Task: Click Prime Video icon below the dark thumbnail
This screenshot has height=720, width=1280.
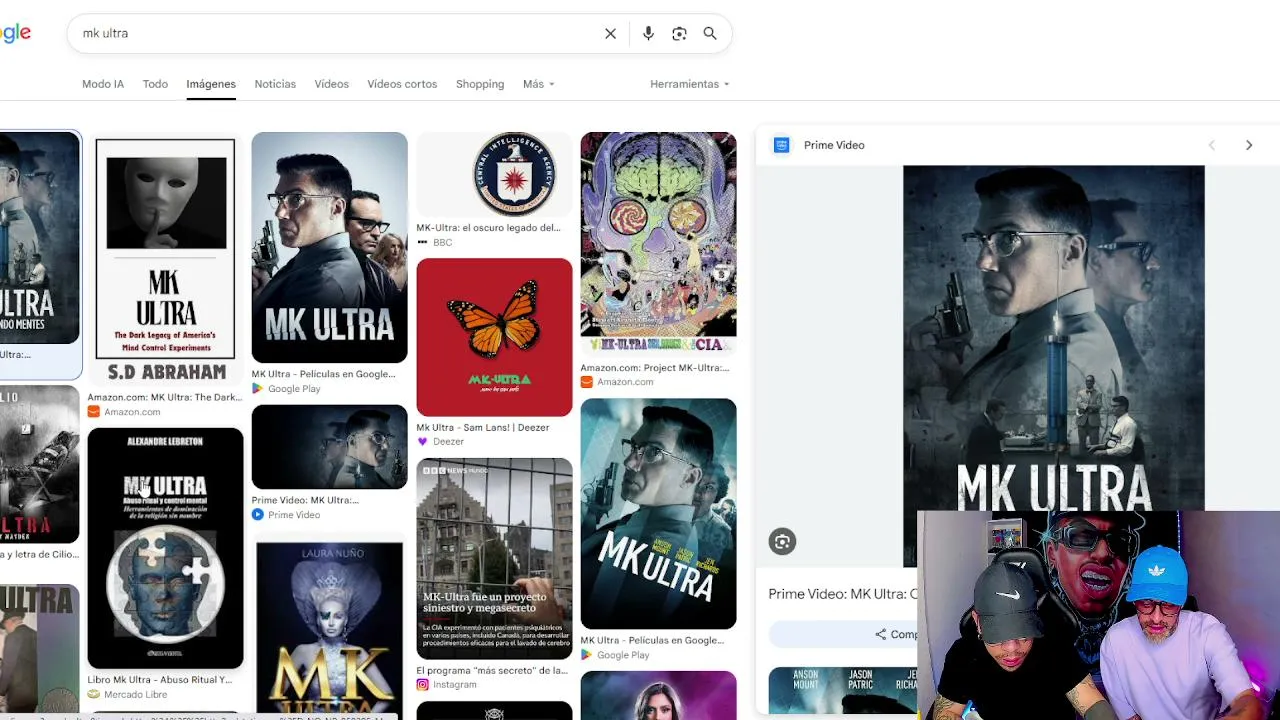Action: click(x=257, y=515)
